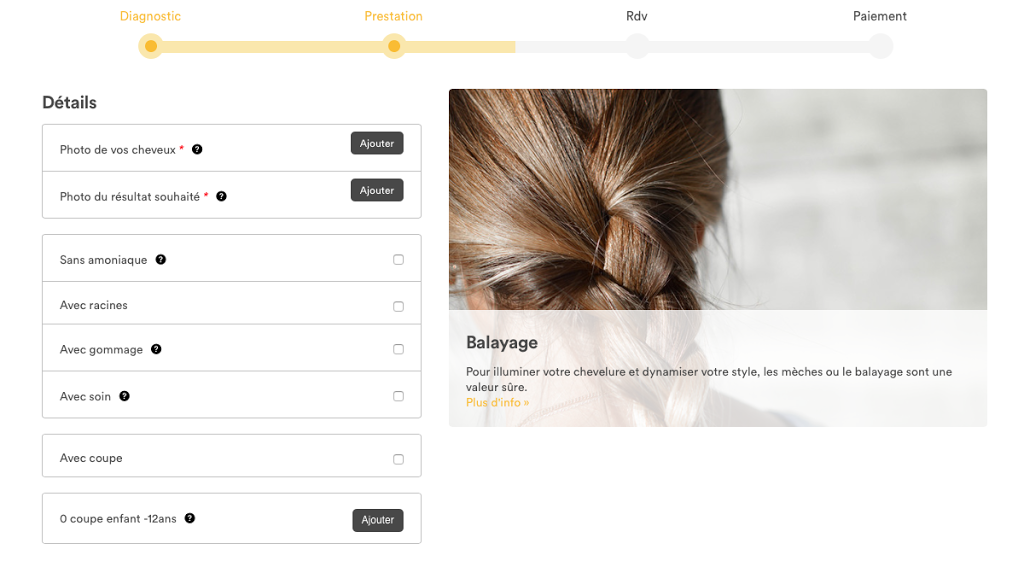Click the Balayage hair photo
This screenshot has width=1024, height=561.
click(717, 200)
